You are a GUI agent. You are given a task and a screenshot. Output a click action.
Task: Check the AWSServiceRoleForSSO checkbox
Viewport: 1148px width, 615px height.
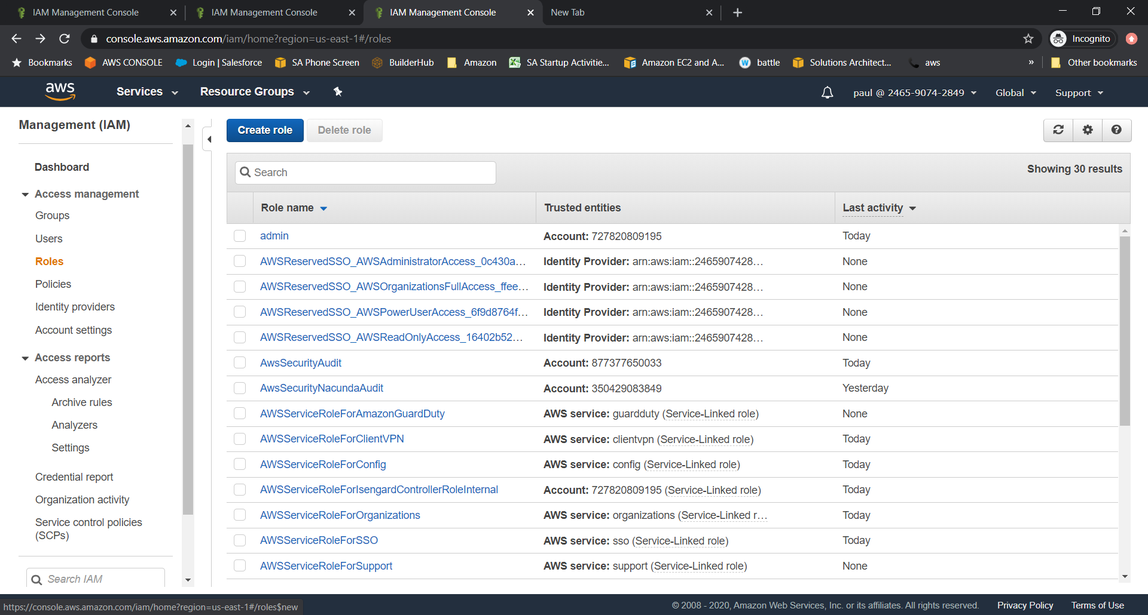(239, 540)
